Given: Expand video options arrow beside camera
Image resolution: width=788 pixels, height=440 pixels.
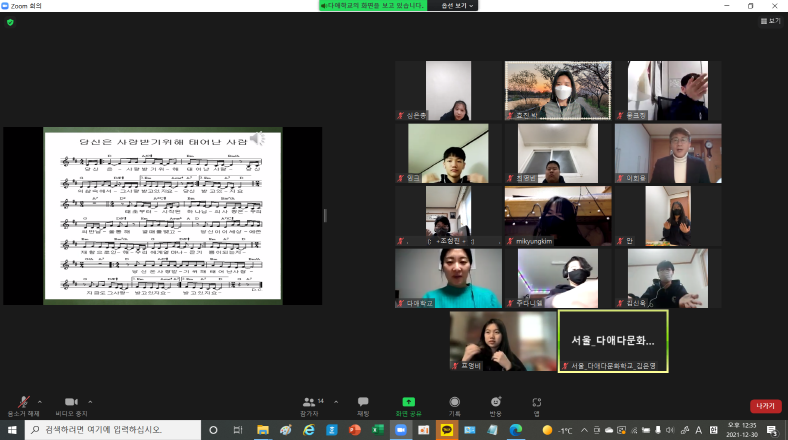Looking at the screenshot, I should click(90, 402).
